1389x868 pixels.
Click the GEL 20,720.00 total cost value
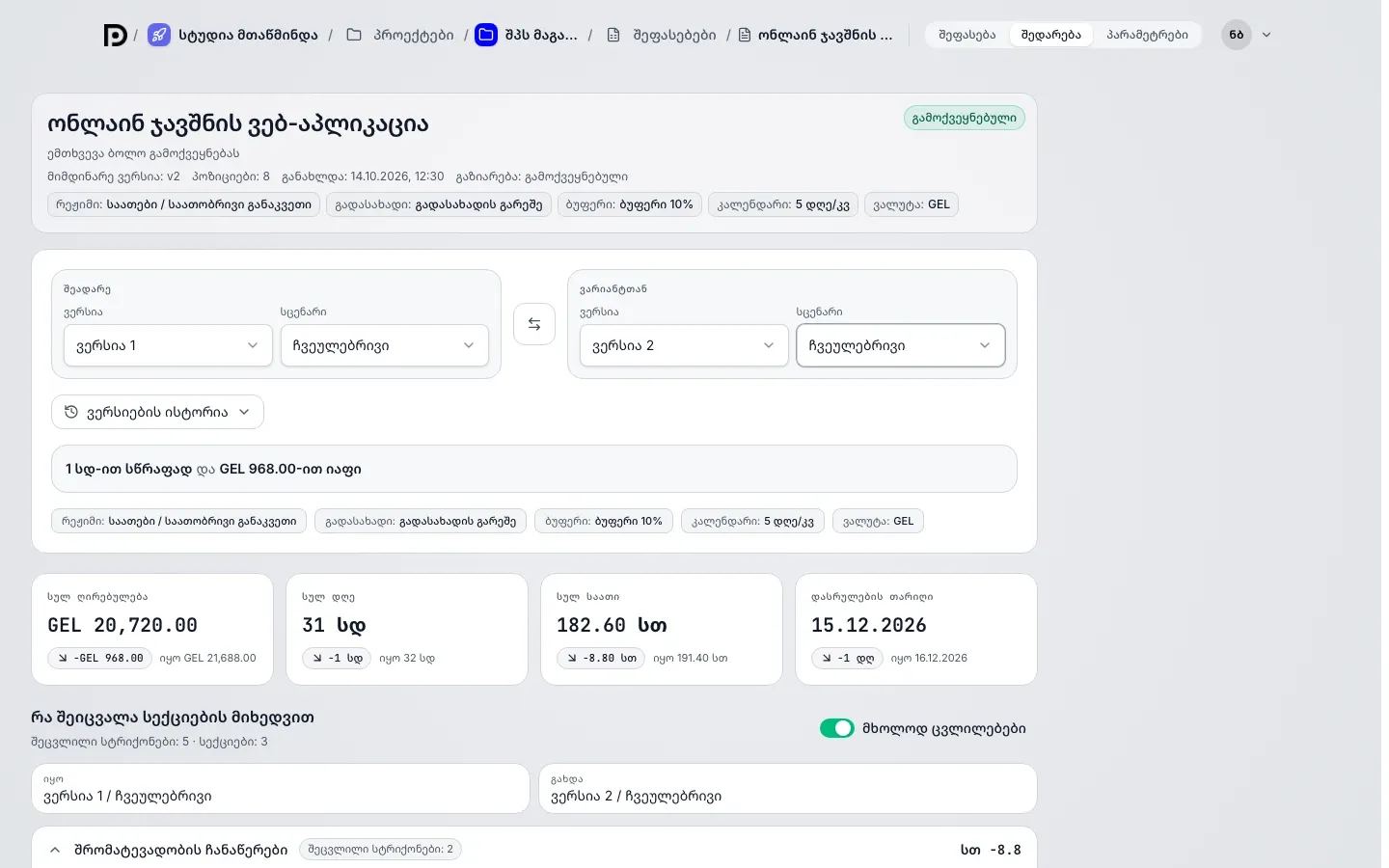(123, 625)
